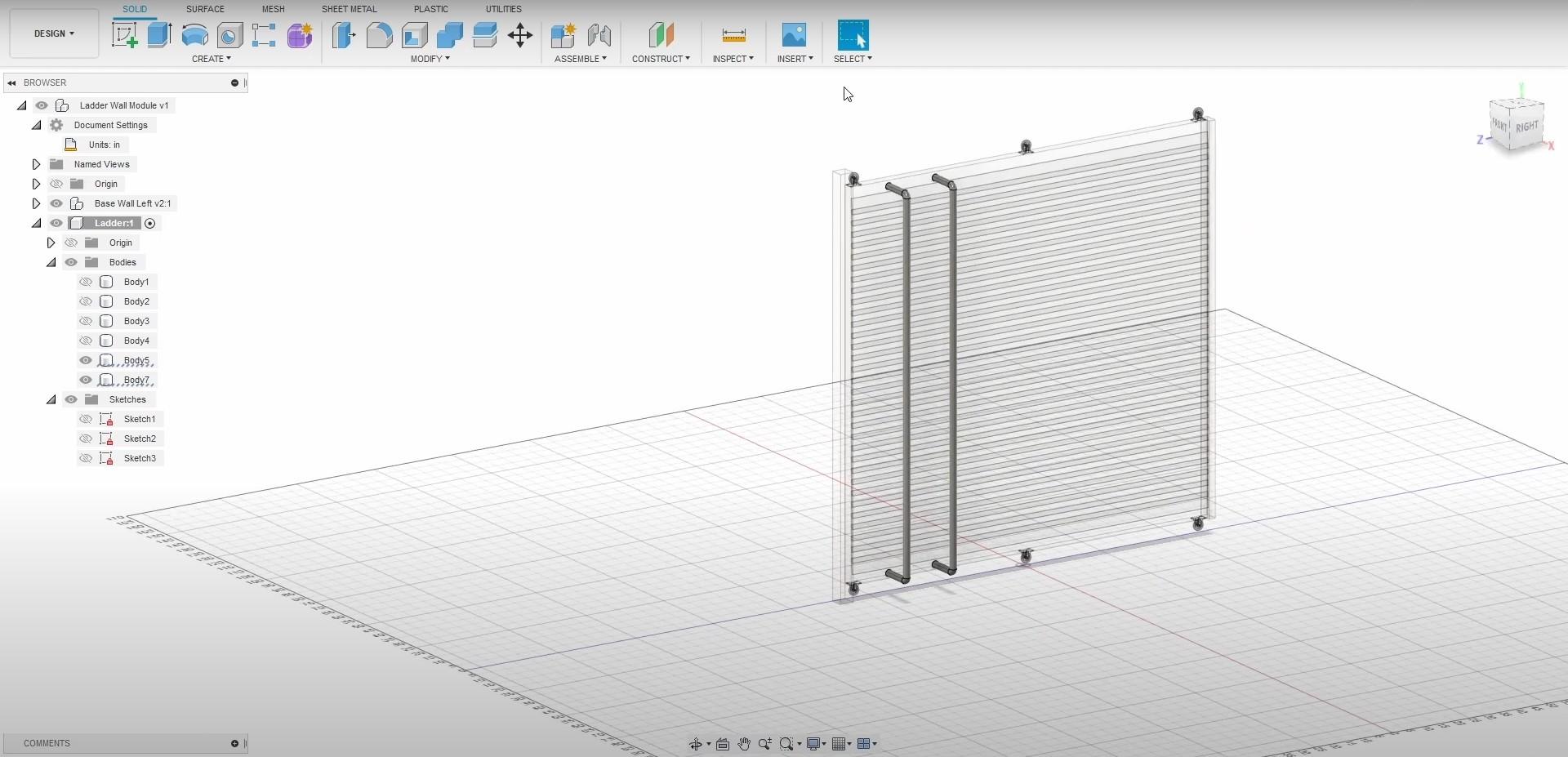Select the Offset Face tool
The height and width of the screenshot is (757, 1568).
tap(484, 35)
